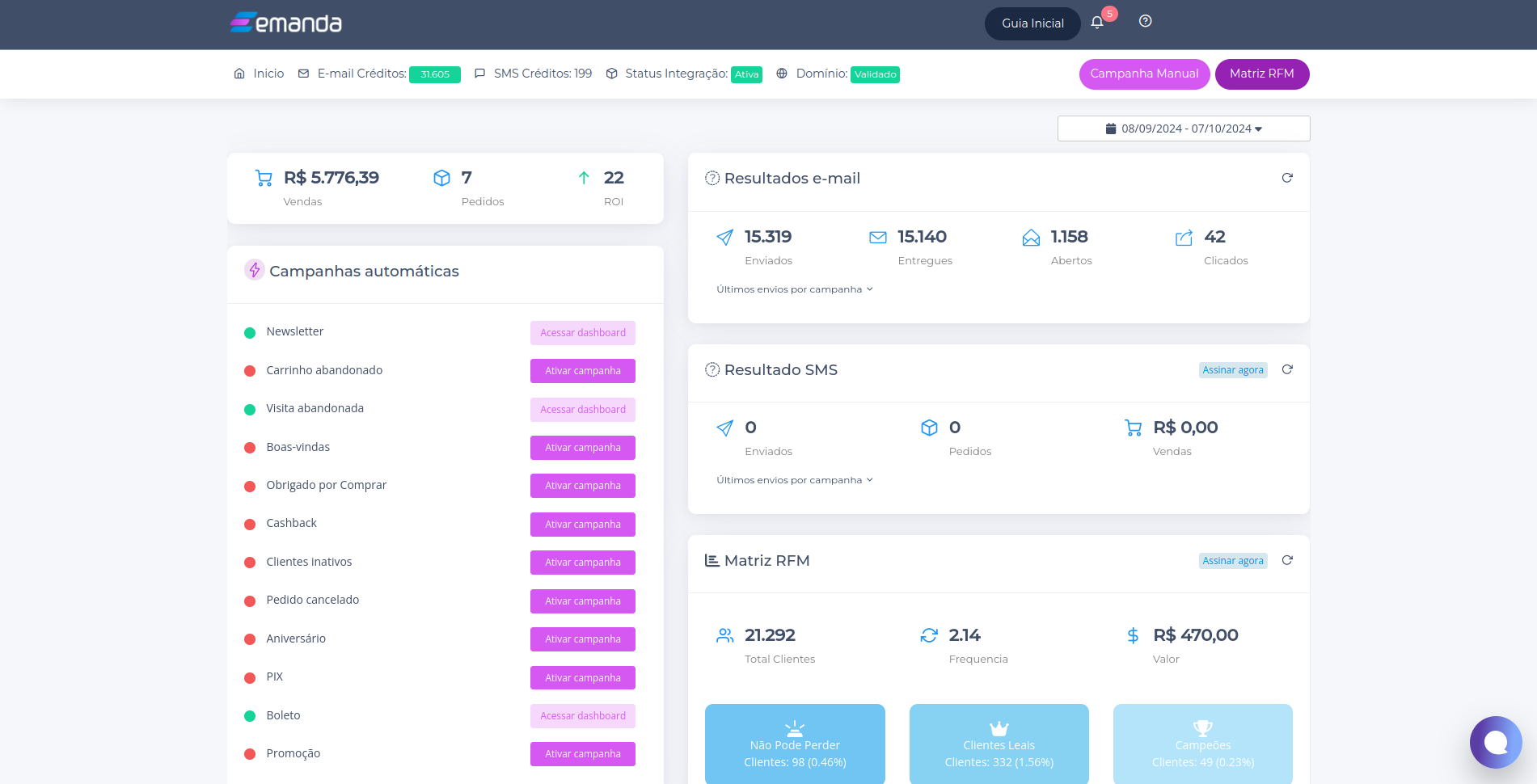Click the Validado domain badge
Screen dimensions: 1537x784
pyautogui.click(x=875, y=74)
